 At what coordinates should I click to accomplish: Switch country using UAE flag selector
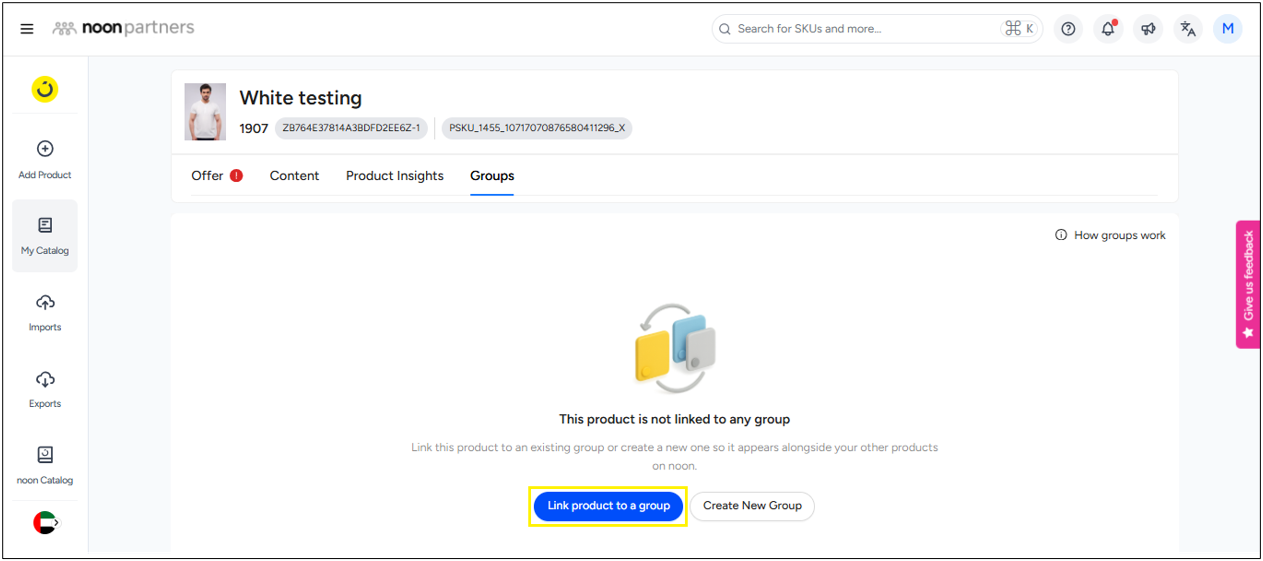(x=45, y=522)
